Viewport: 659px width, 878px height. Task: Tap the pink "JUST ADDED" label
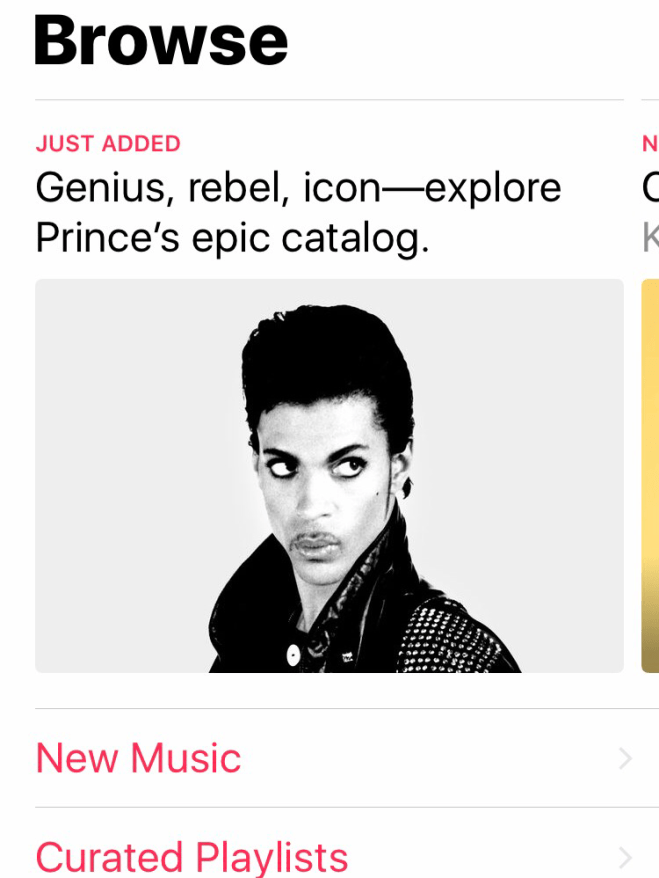tap(108, 144)
